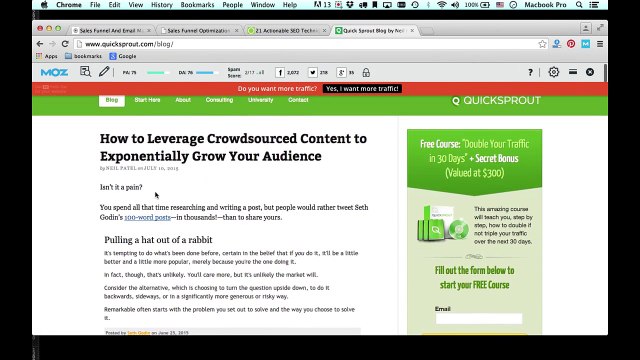This screenshot has height=360, width=640.
Task: Open the Consulting nav link
Action: [219, 100]
